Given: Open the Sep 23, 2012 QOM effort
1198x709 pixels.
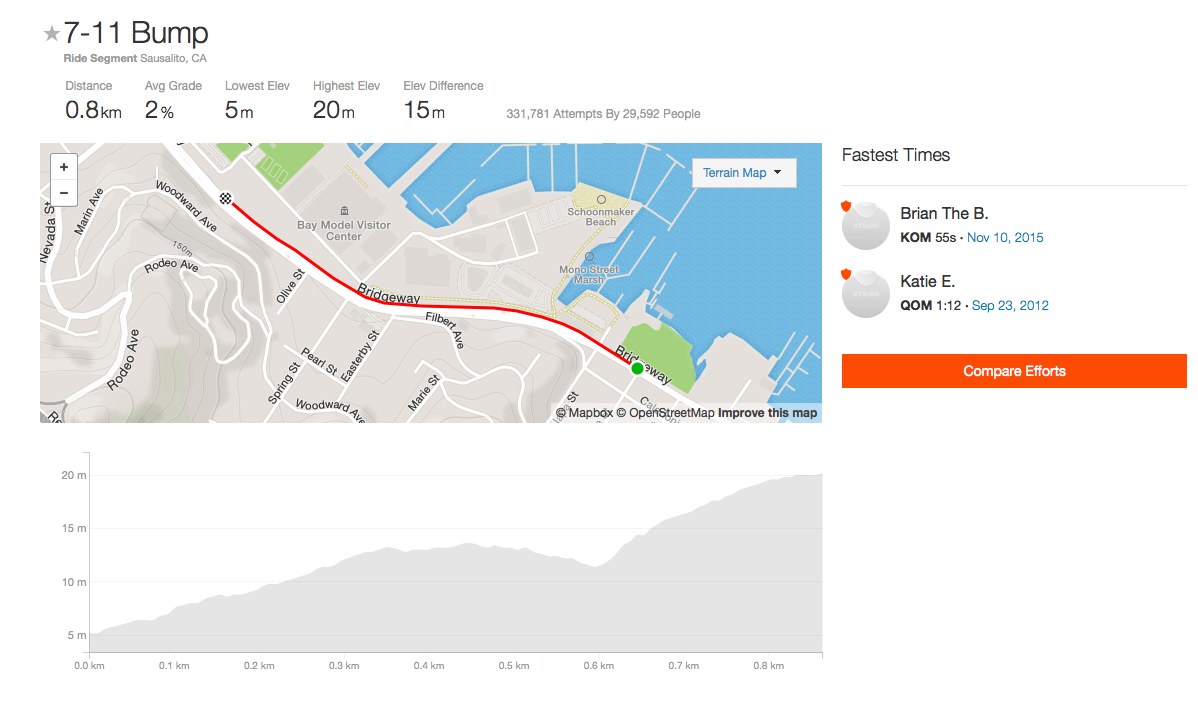Looking at the screenshot, I should point(1010,305).
